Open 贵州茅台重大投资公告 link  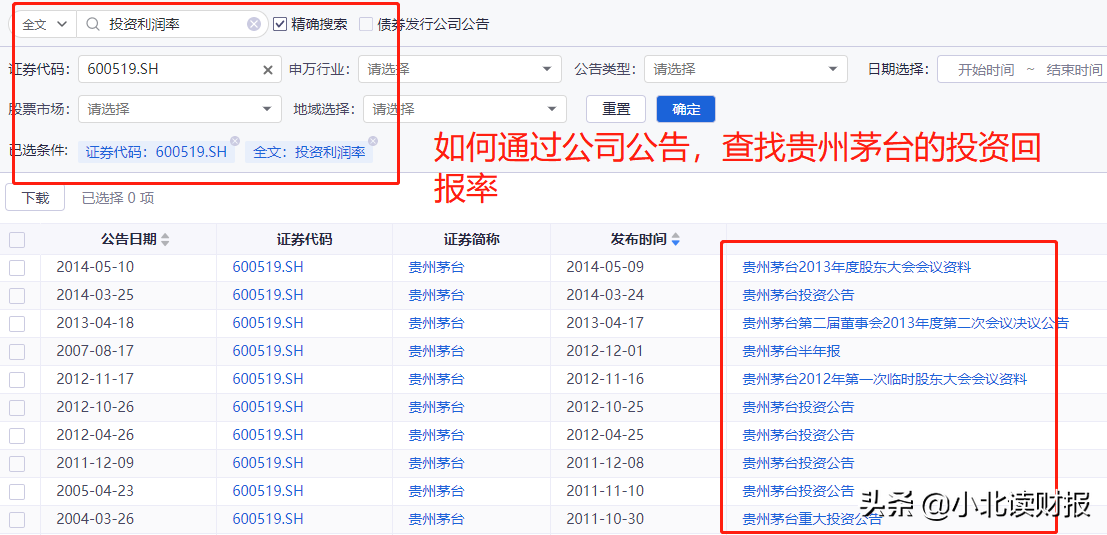tap(812, 519)
